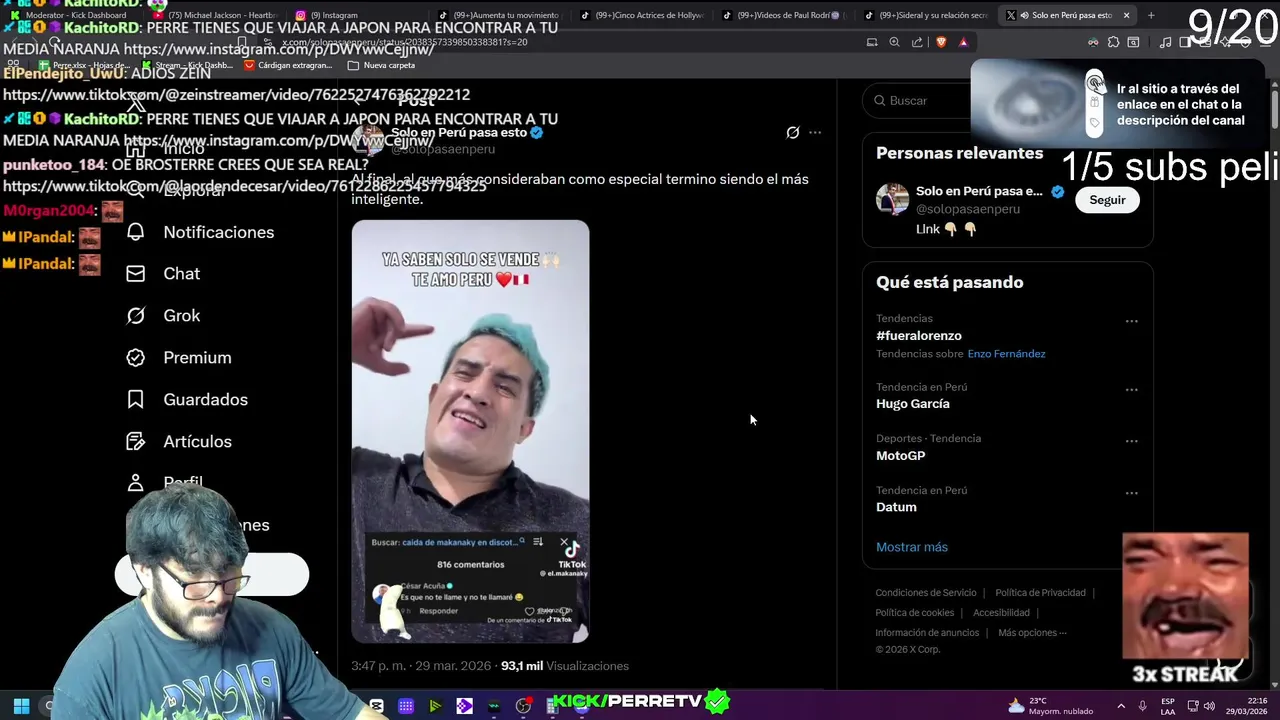The image size is (1280, 720).
Task: Open Política de cookies footer link
Action: [915, 613]
